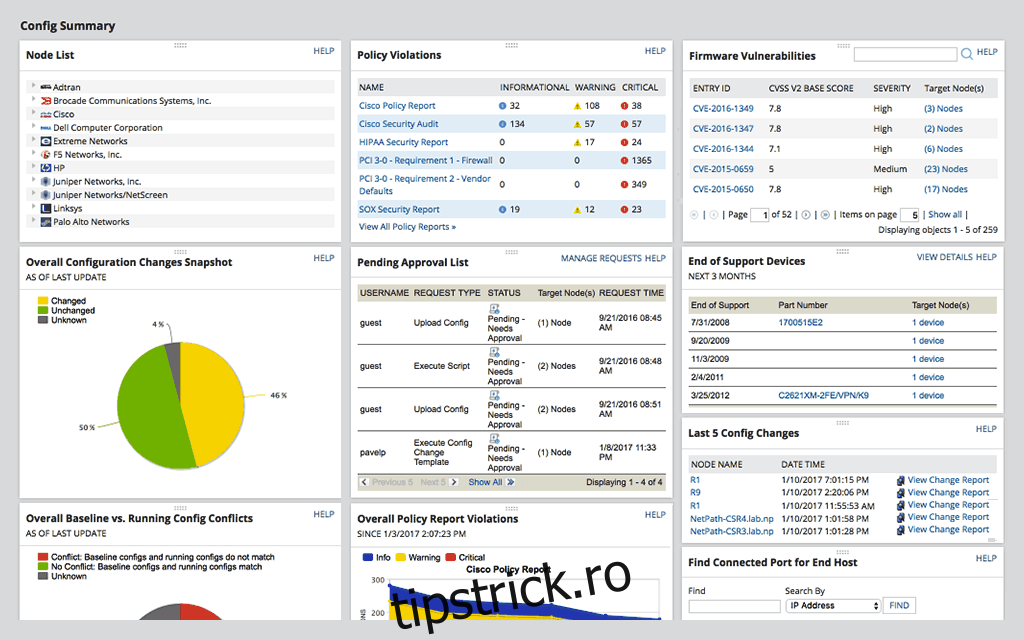The image size is (1024, 640).
Task: Go to first page of Firmware Vulnerabilities
Action: point(694,215)
